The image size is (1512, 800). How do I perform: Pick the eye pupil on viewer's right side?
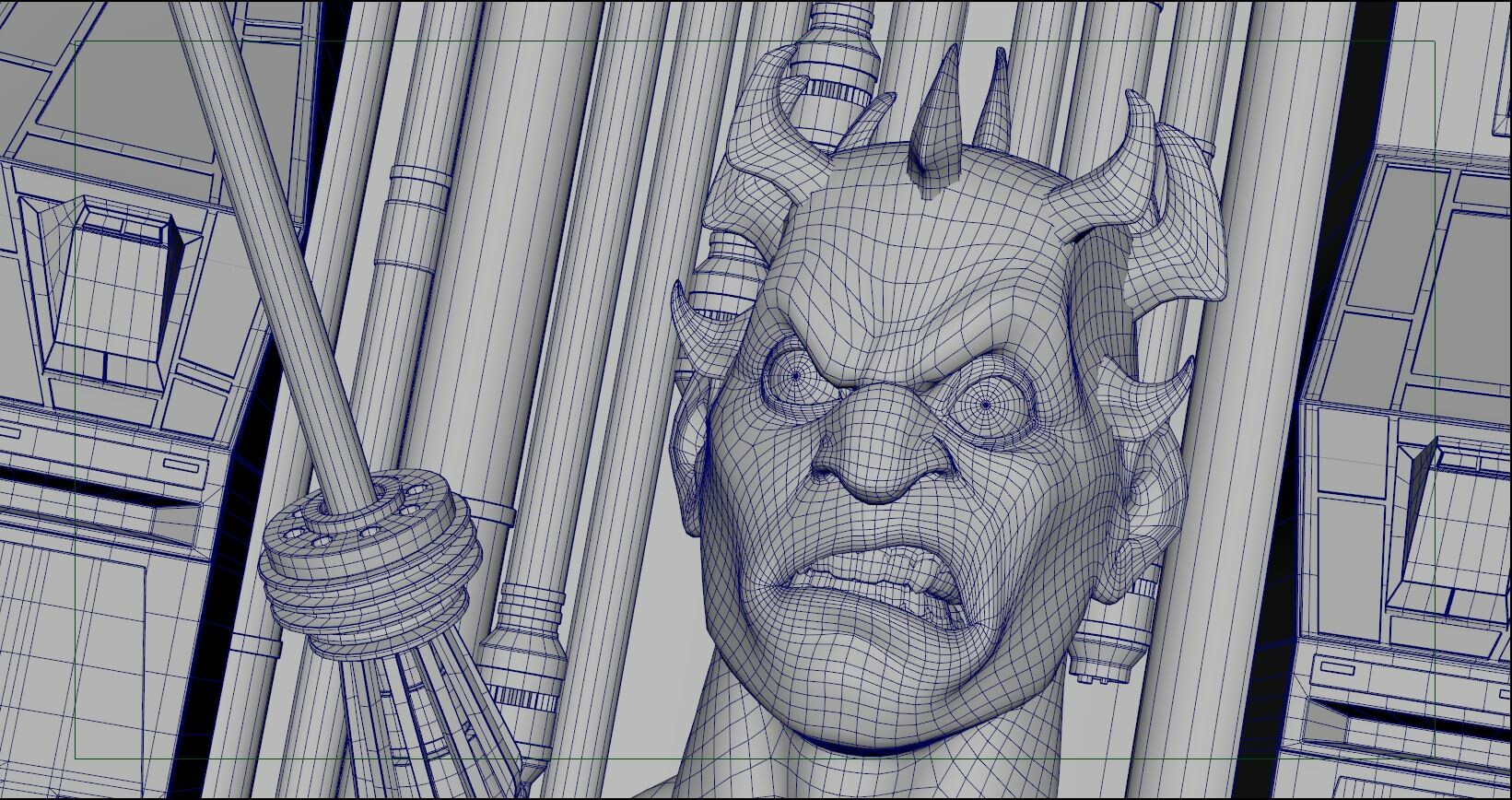(986, 404)
